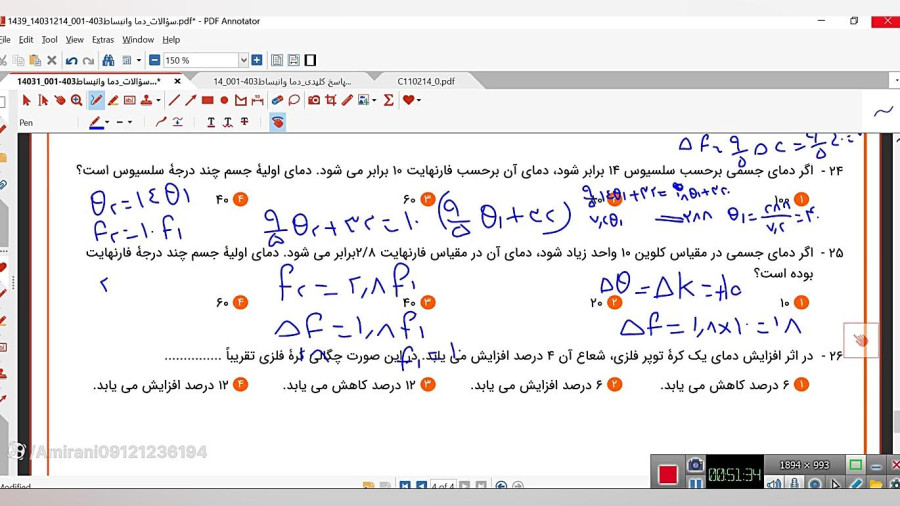Stop recording with the red square button
The height and width of the screenshot is (506, 900).
pos(668,474)
